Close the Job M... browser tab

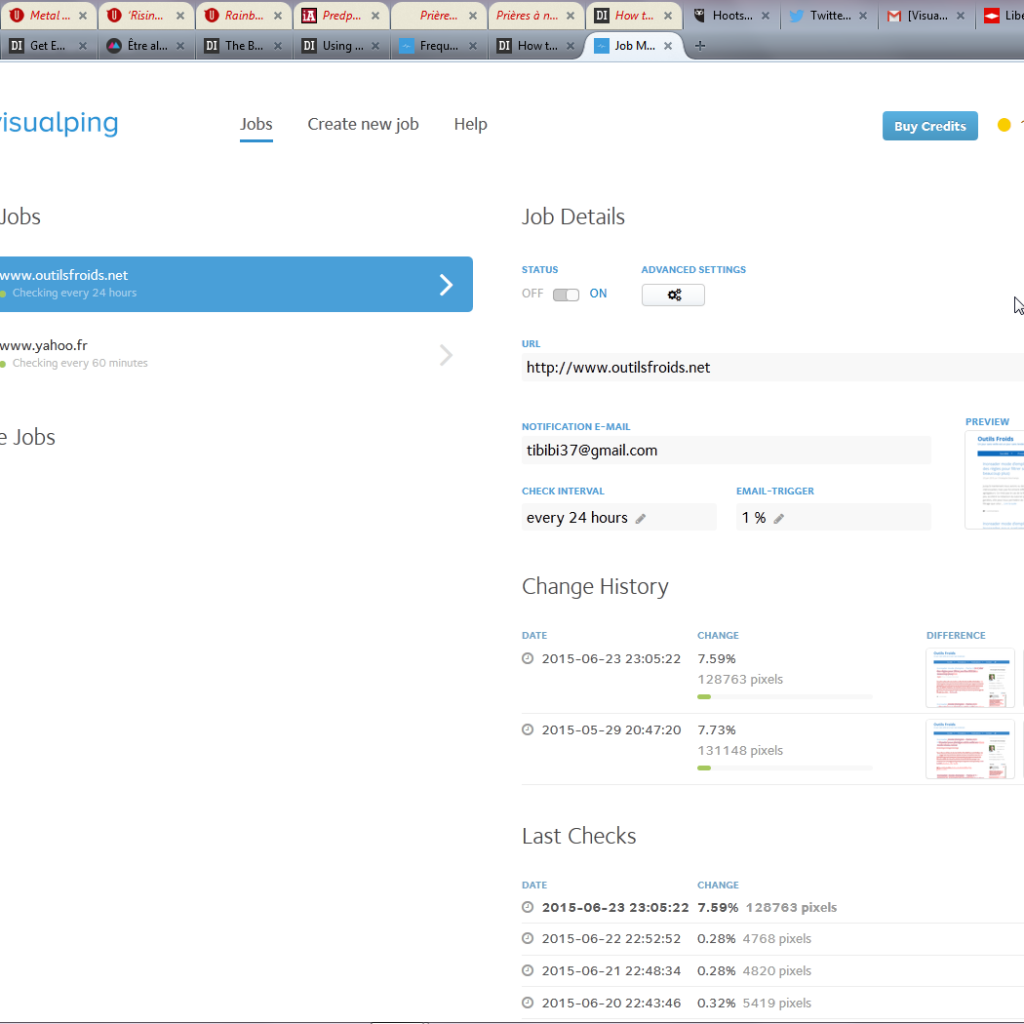[667, 46]
